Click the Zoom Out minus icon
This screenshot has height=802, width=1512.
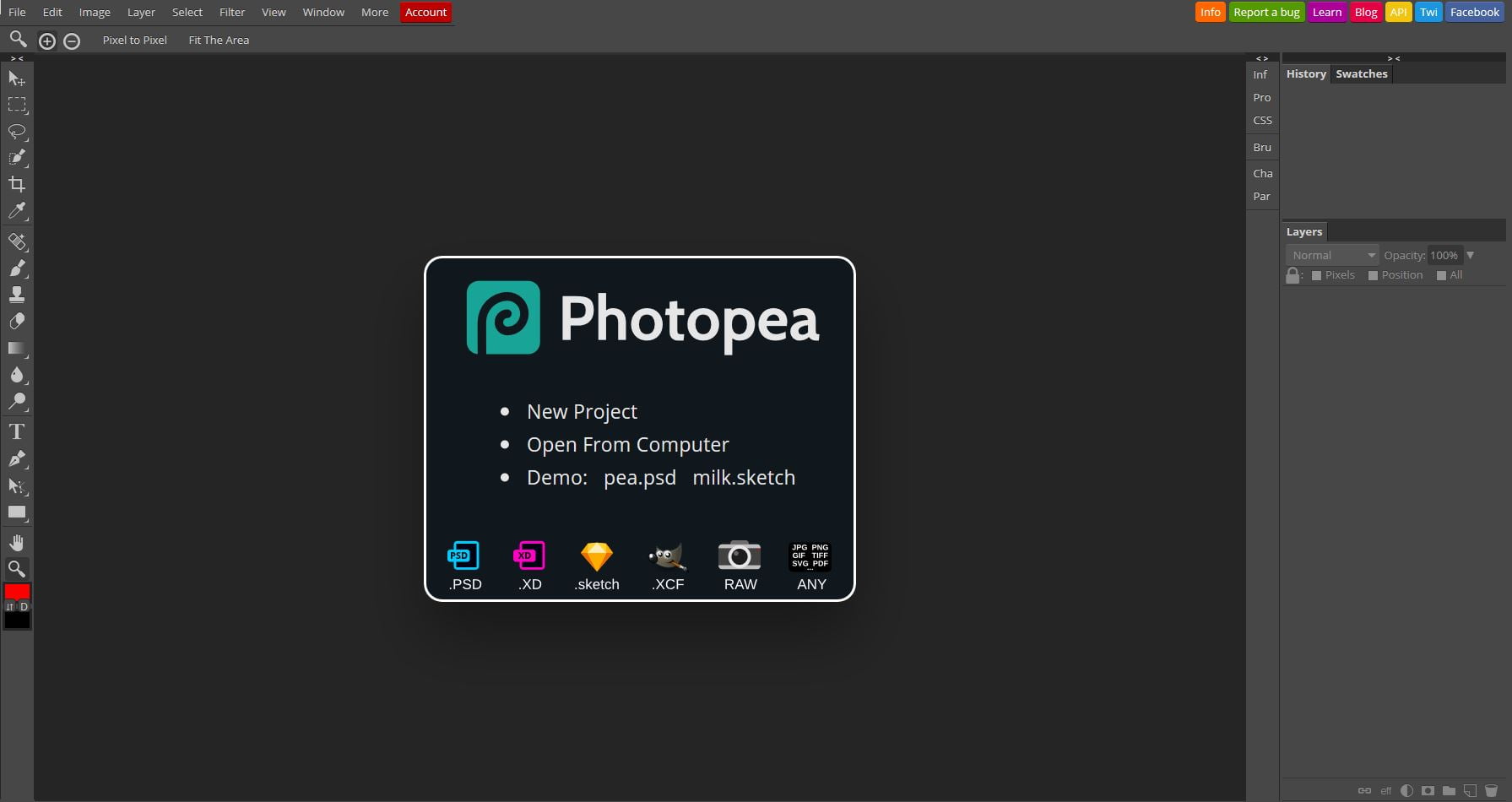coord(72,41)
